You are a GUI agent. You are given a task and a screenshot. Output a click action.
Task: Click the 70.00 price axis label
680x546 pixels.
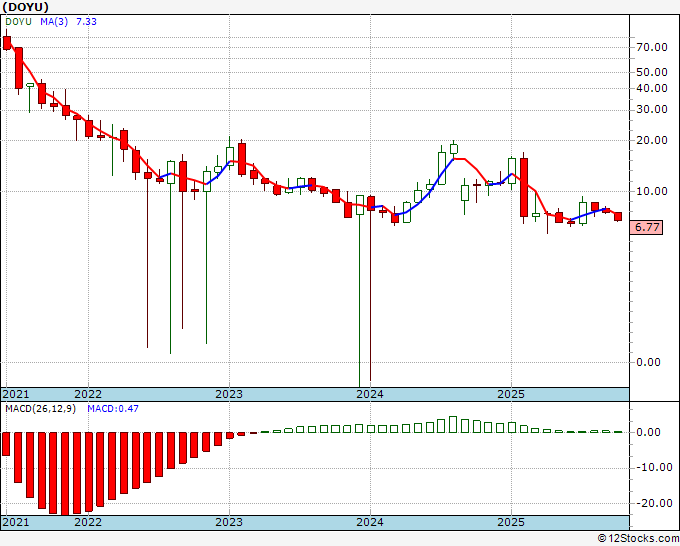coord(652,47)
